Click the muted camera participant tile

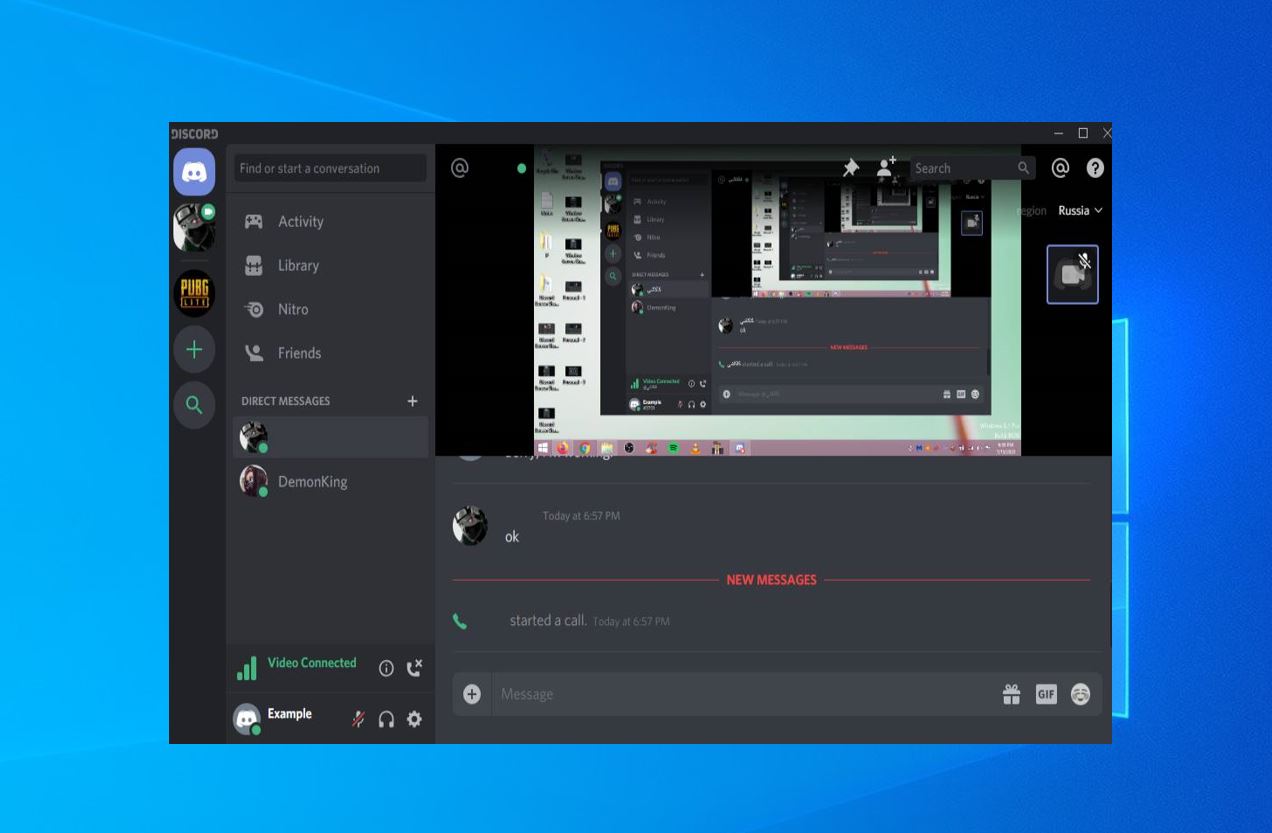(1072, 274)
